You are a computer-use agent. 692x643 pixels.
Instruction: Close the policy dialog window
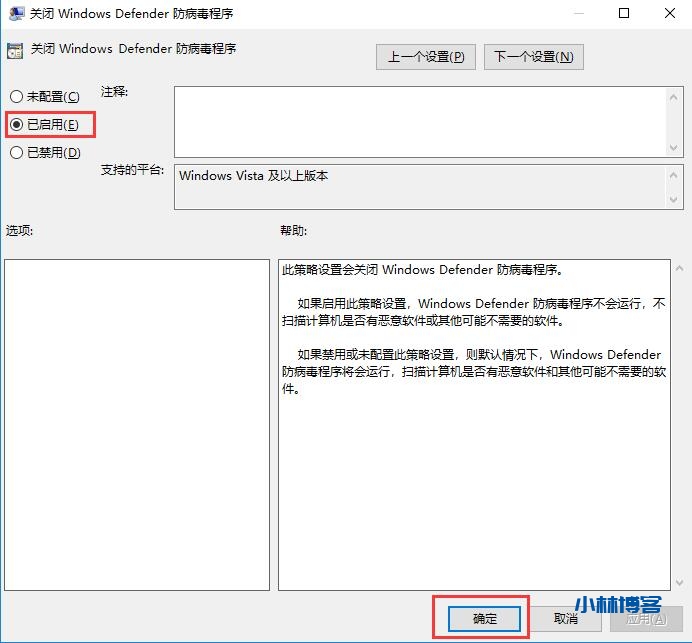669,14
